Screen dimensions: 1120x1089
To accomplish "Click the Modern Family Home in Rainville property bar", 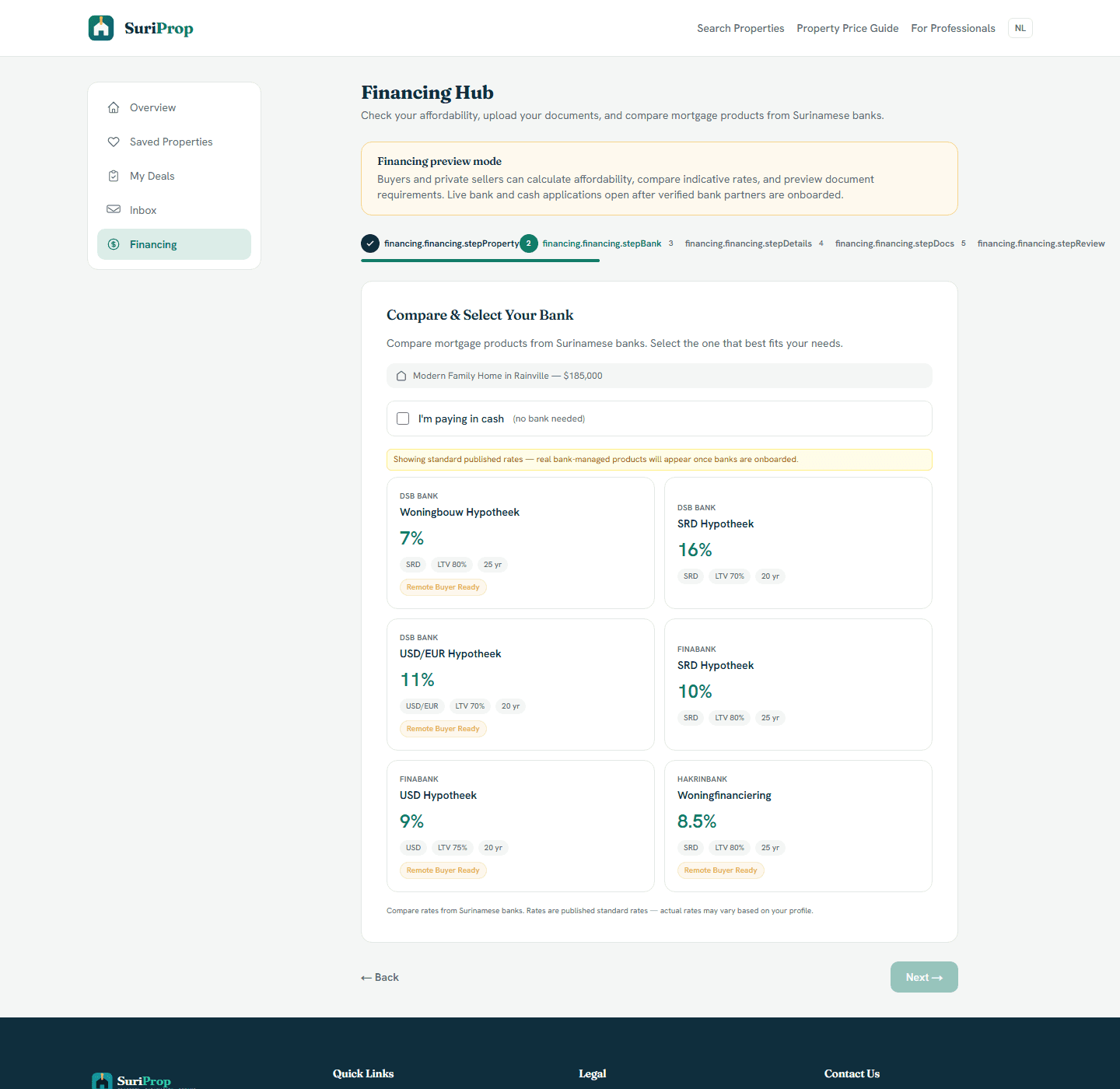I will pyautogui.click(x=660, y=376).
